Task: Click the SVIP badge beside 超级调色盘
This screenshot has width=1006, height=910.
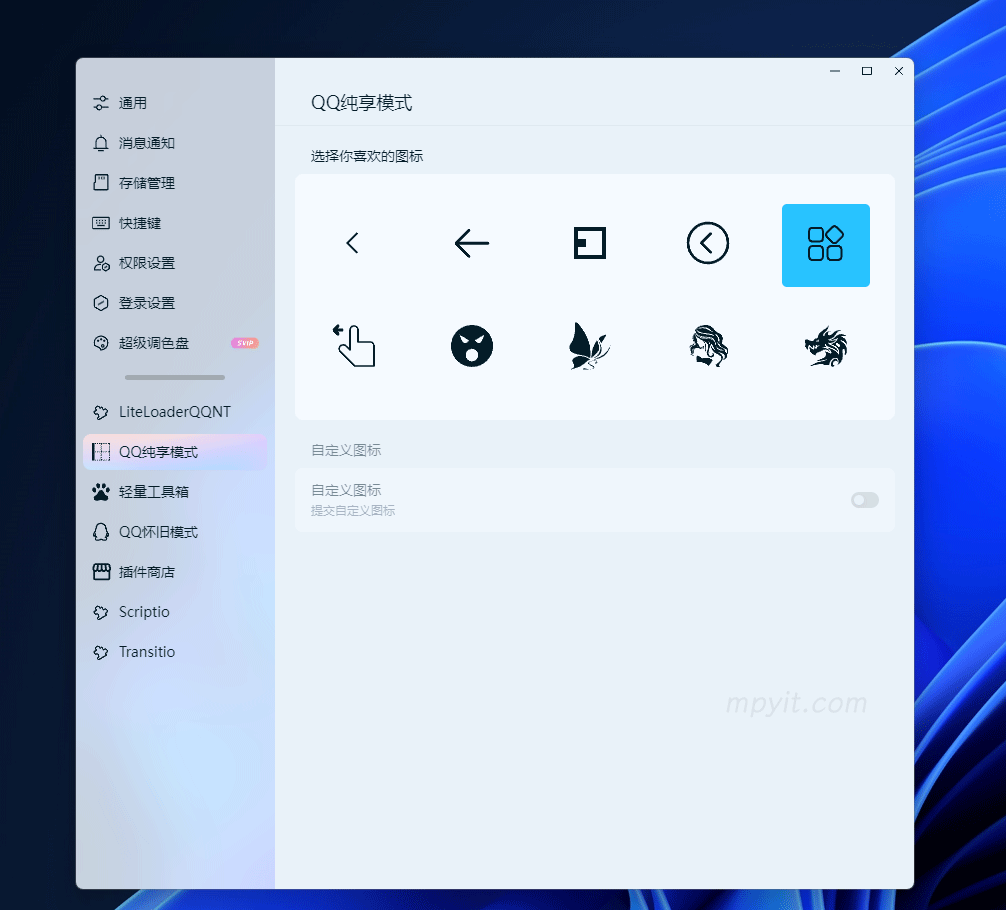Action: pos(244,343)
